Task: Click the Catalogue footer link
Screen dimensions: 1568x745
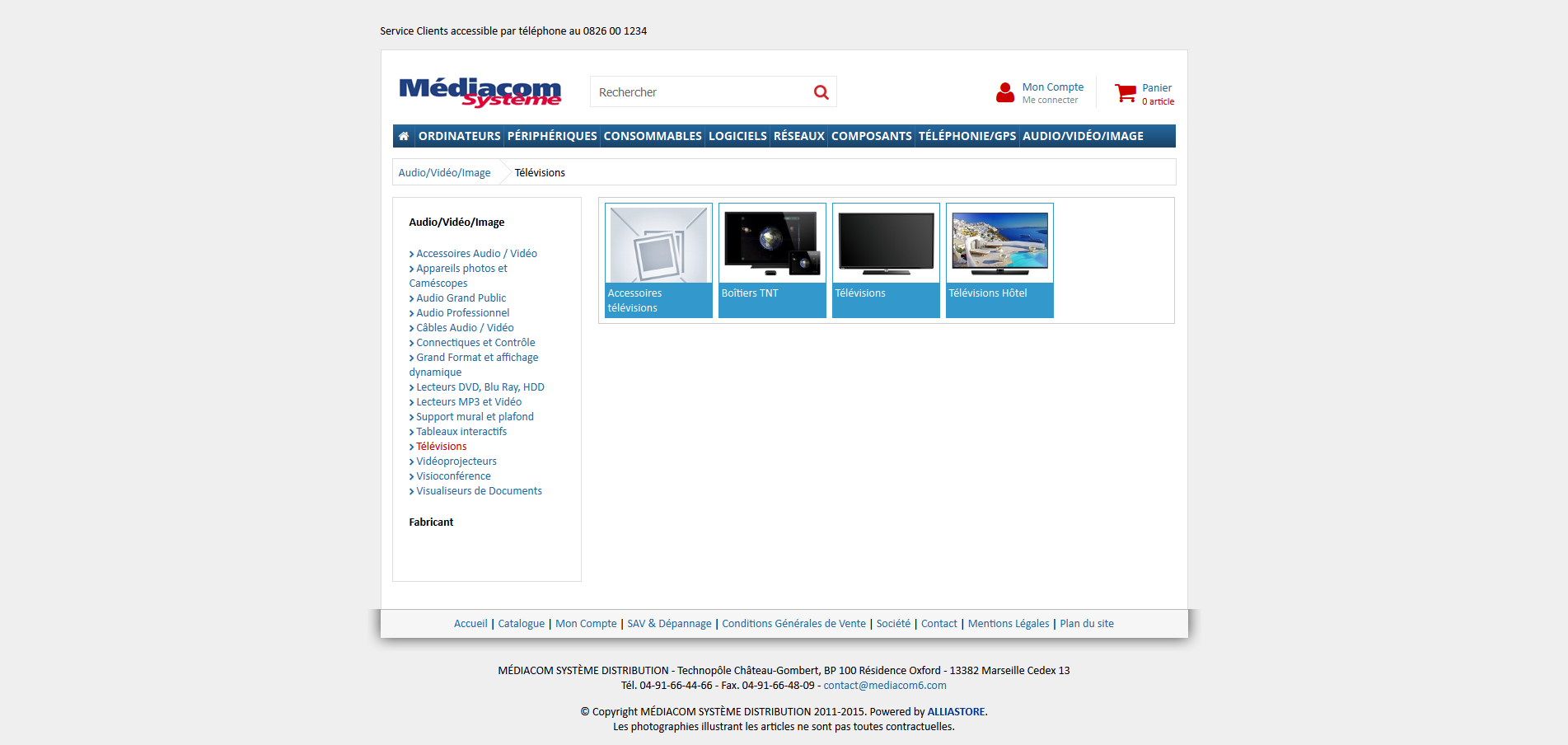Action: click(521, 623)
